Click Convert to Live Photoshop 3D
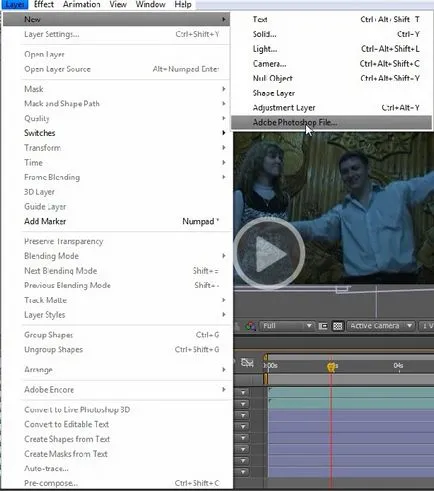Image resolution: width=434 pixels, height=491 pixels. tap(116, 410)
